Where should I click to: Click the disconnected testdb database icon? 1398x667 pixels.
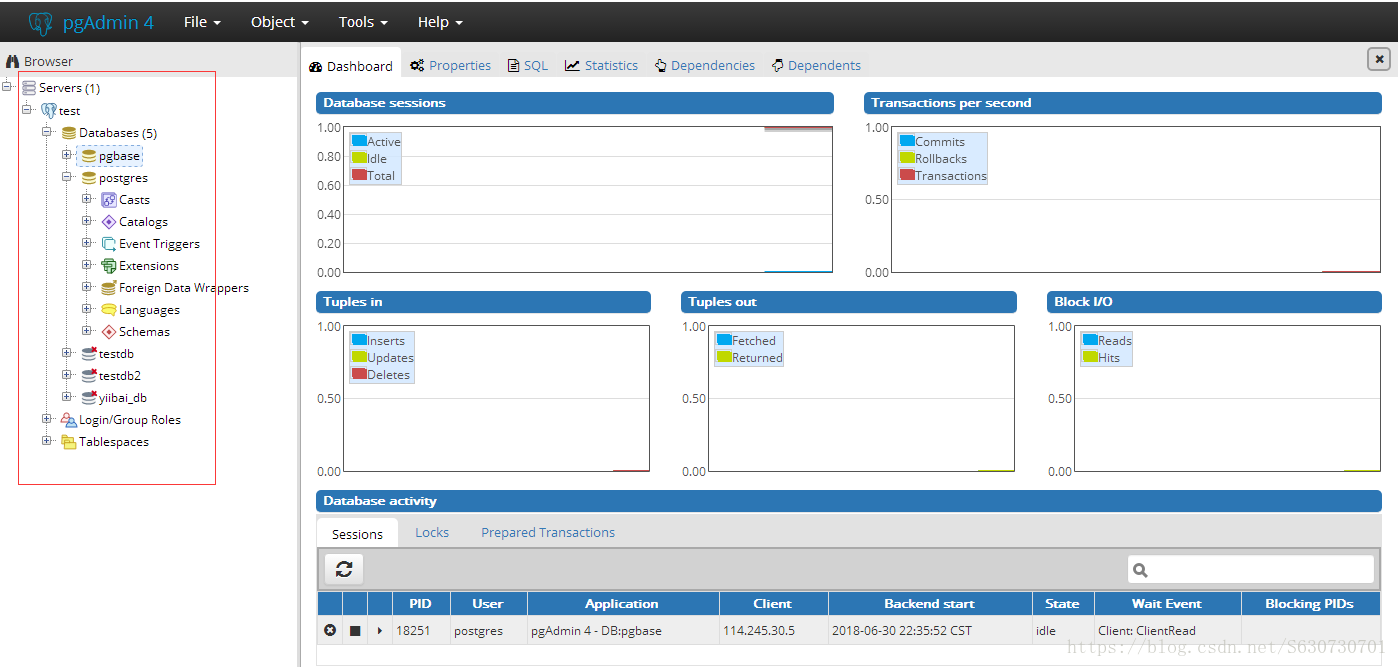(89, 354)
